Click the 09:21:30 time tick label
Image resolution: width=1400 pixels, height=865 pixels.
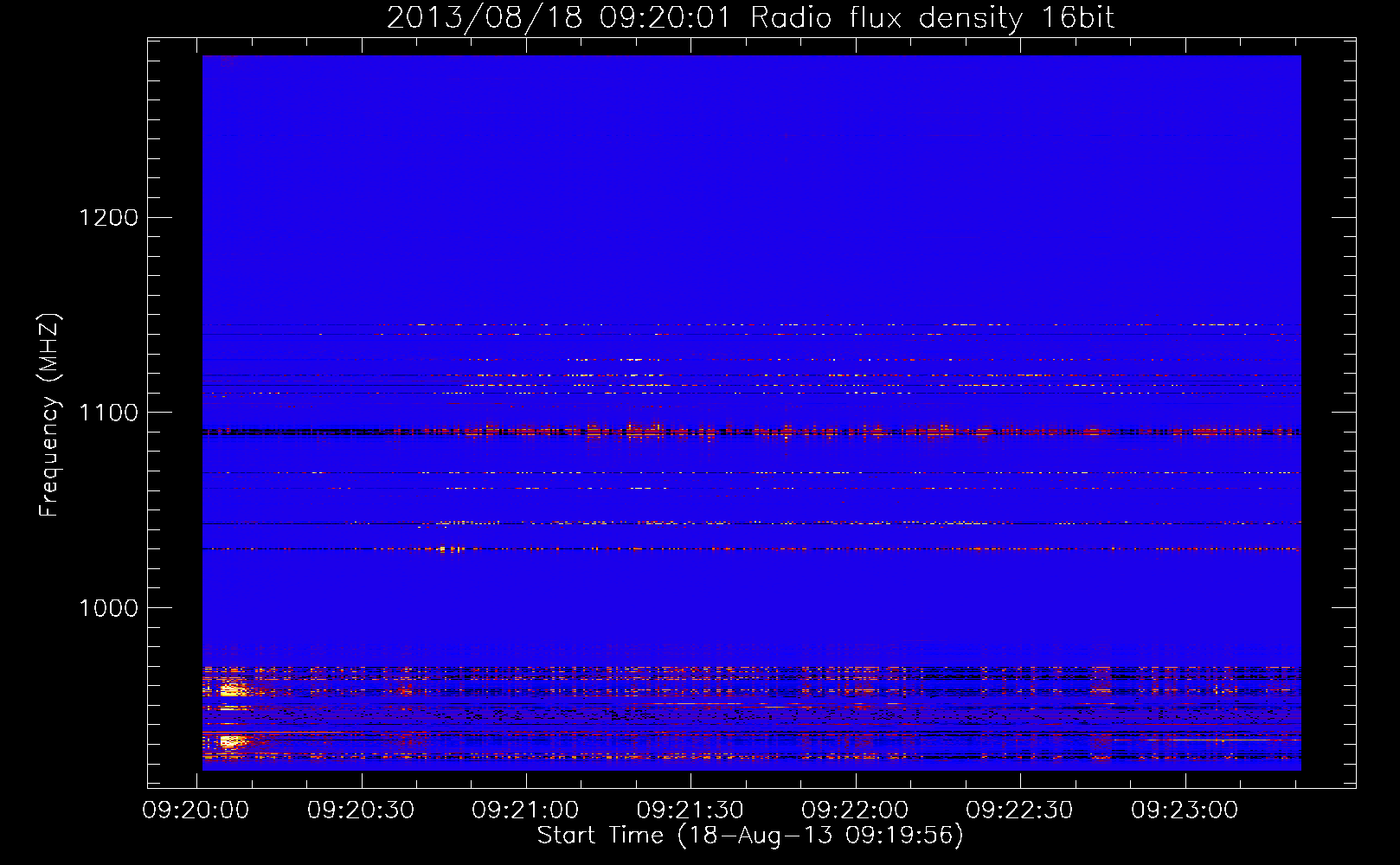pyautogui.click(x=690, y=811)
